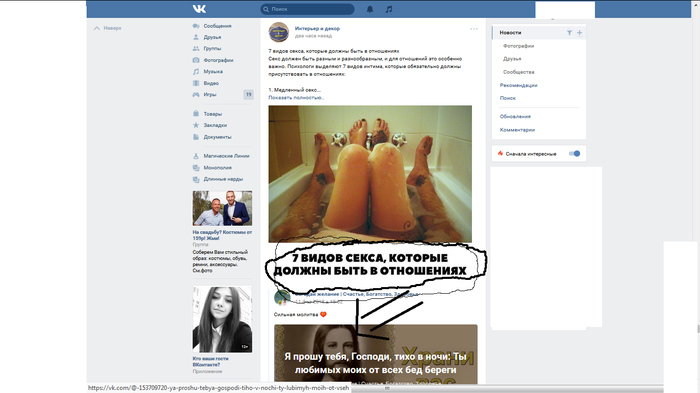Open Друзья friends icon in left sidebar
Image resolution: width=700 pixels, height=393 pixels.
click(196, 37)
